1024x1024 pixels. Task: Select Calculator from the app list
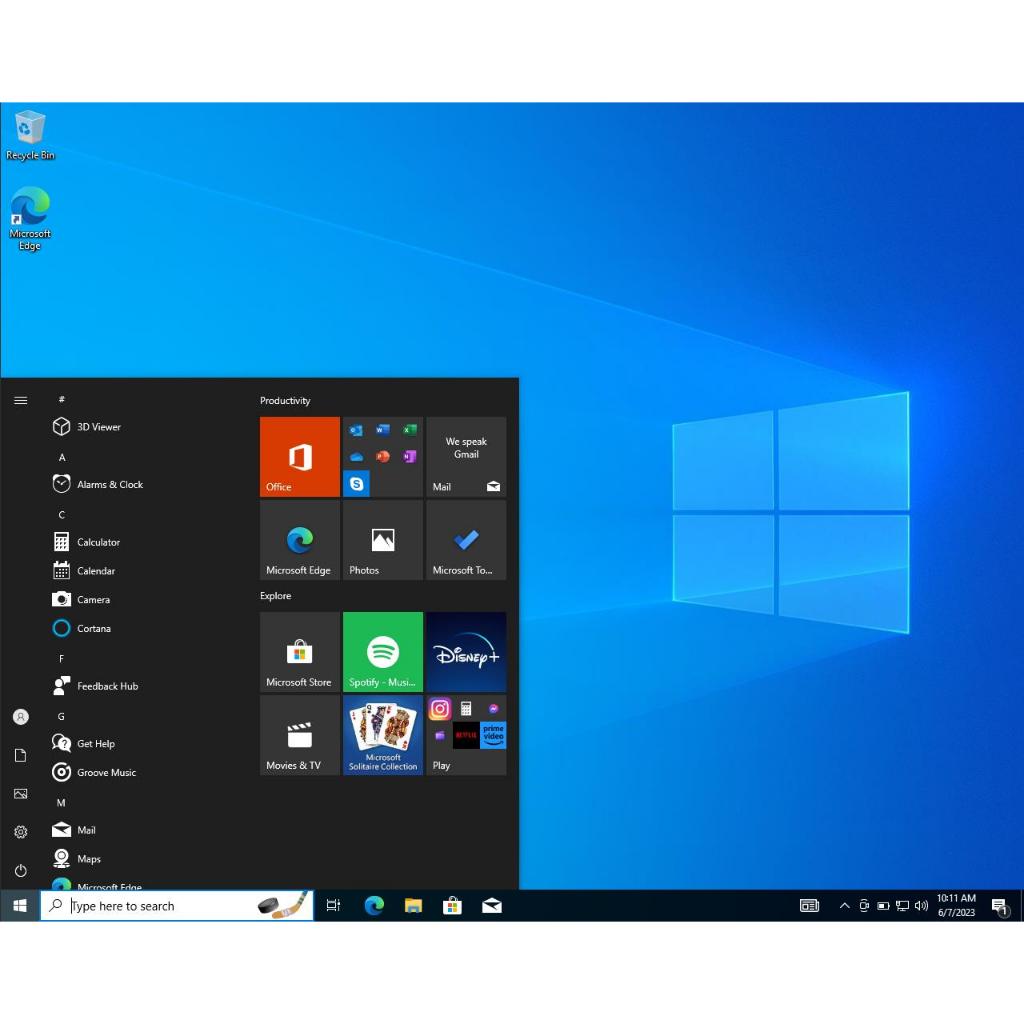98,542
